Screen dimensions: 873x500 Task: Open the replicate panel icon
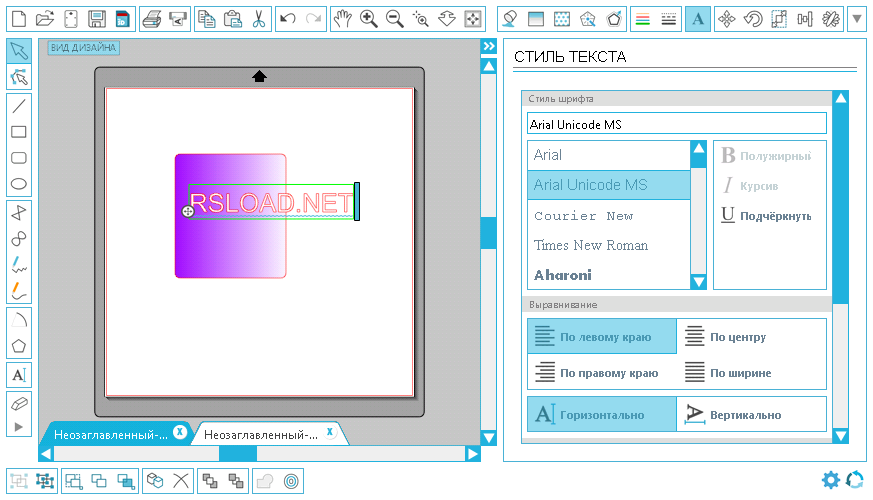(831, 19)
